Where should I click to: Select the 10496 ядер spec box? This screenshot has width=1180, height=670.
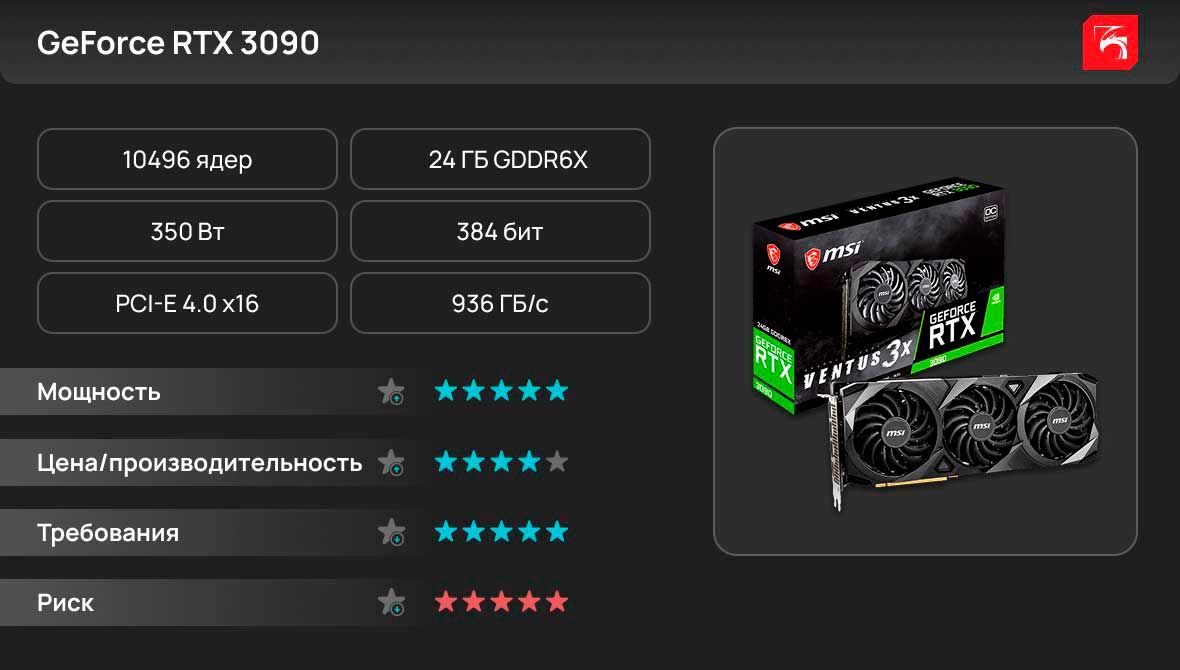187,159
